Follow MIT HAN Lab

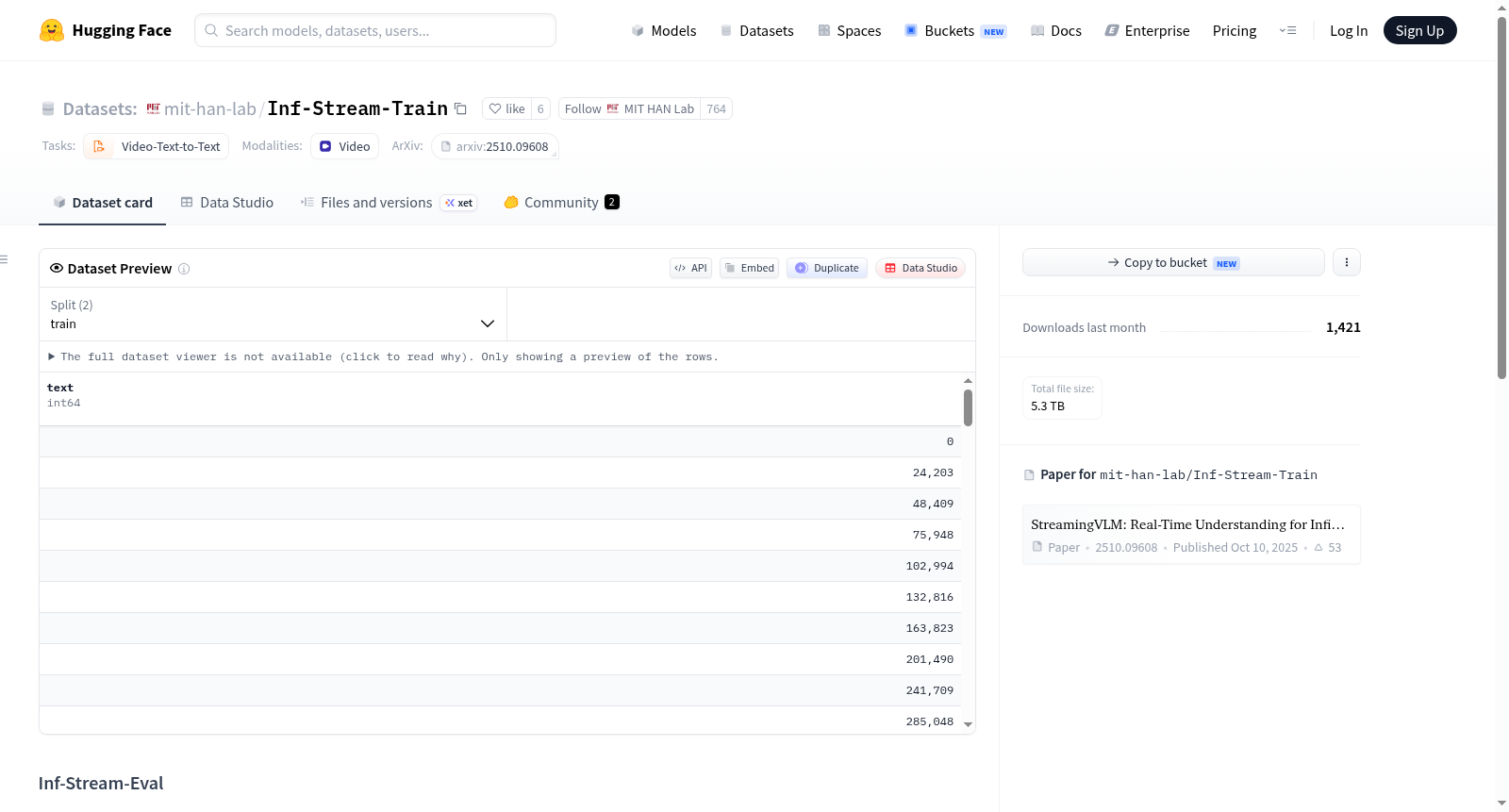(x=629, y=108)
